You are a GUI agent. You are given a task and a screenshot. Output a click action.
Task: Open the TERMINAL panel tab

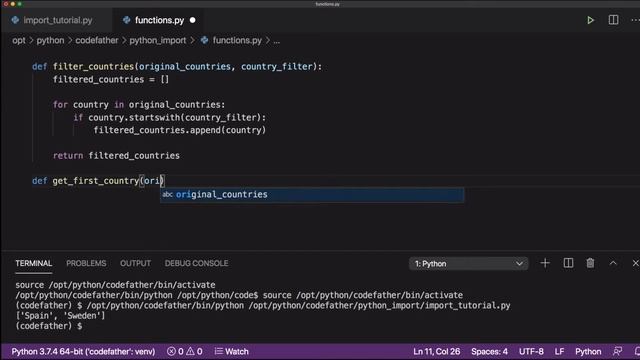pos(33,263)
